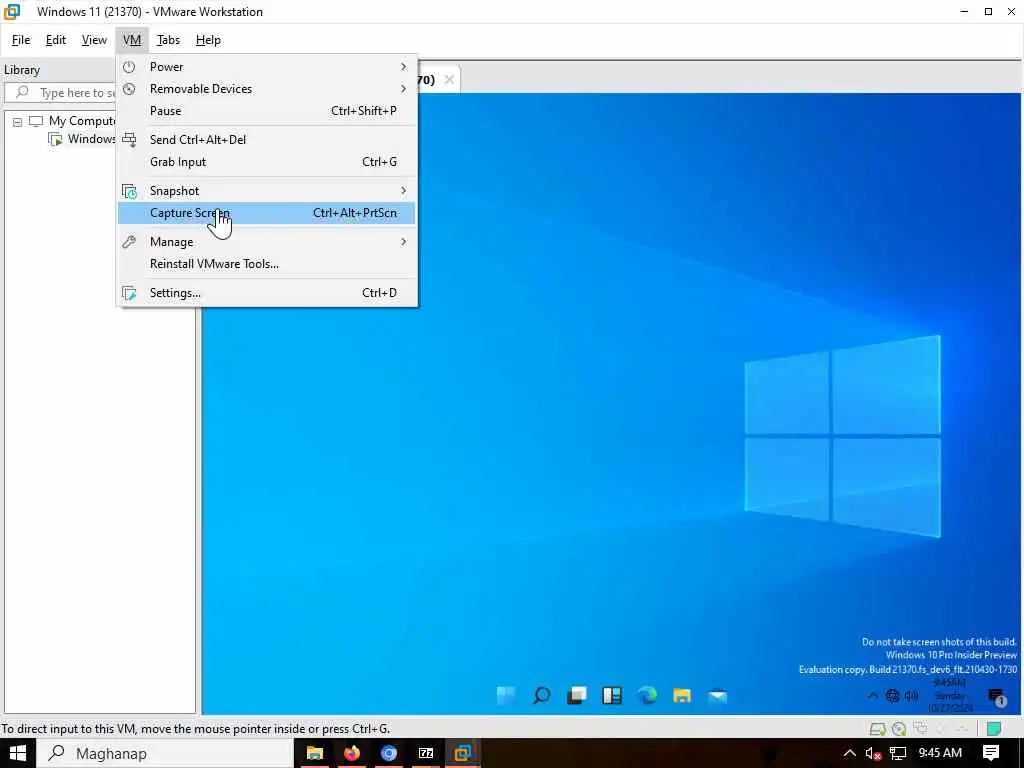Screen dimensions: 1024x768
Task: Collapse the My Computer tree node
Action: tap(18, 121)
